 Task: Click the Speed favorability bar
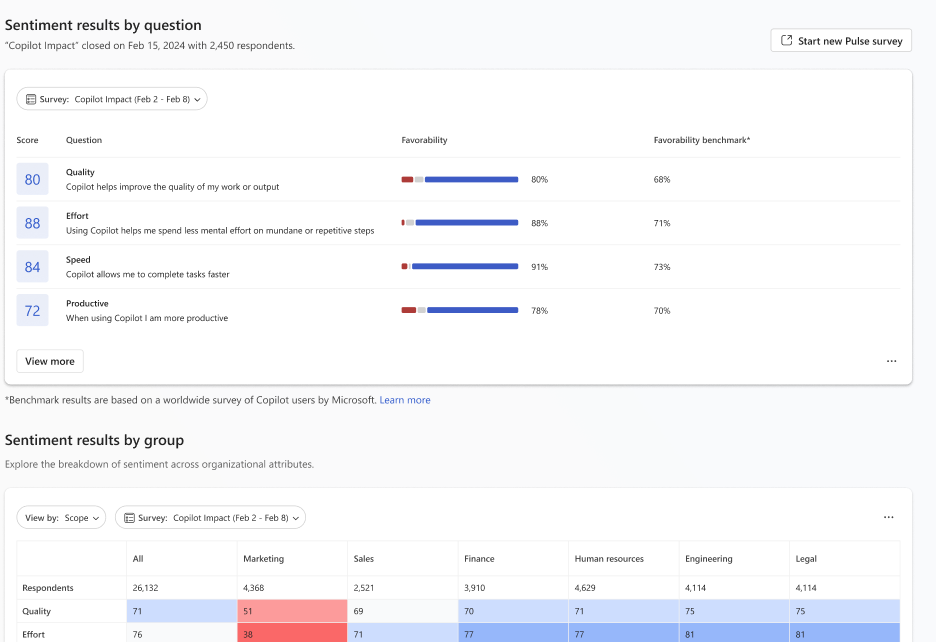460,266
